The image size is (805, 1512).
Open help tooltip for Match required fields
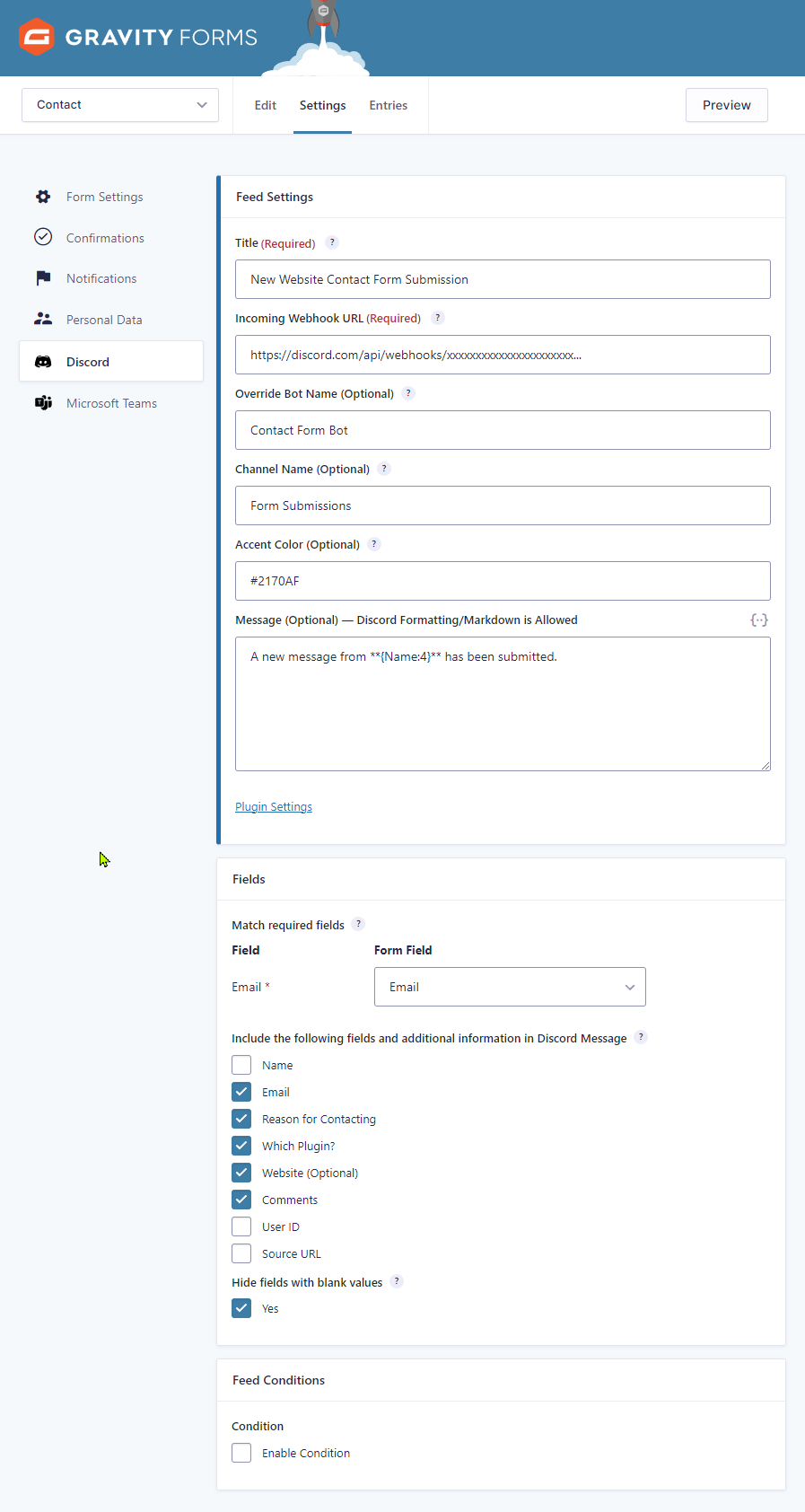(x=358, y=924)
